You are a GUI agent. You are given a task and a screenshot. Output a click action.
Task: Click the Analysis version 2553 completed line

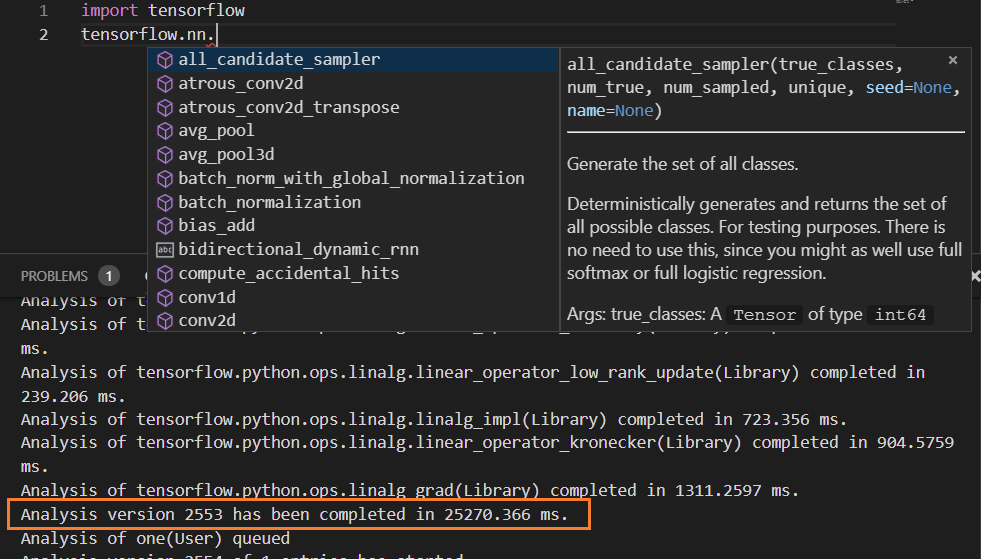coord(295,515)
